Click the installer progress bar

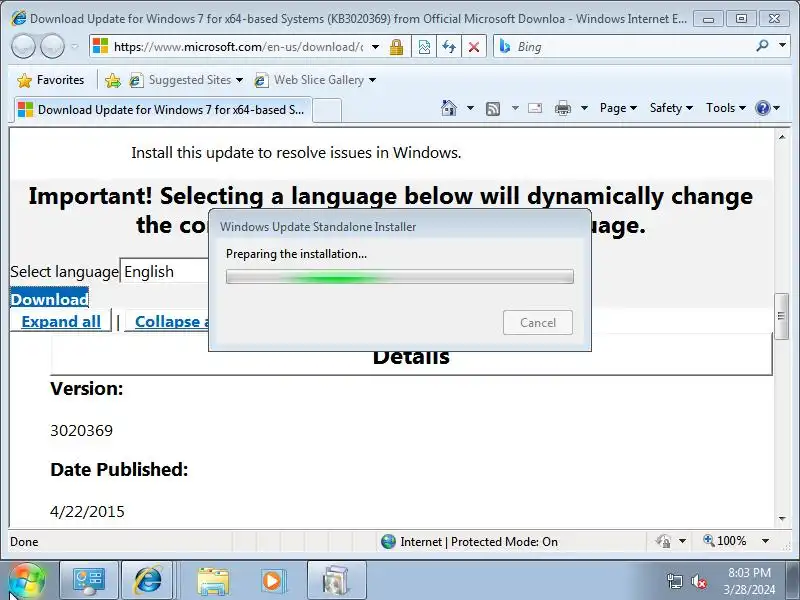[399, 277]
